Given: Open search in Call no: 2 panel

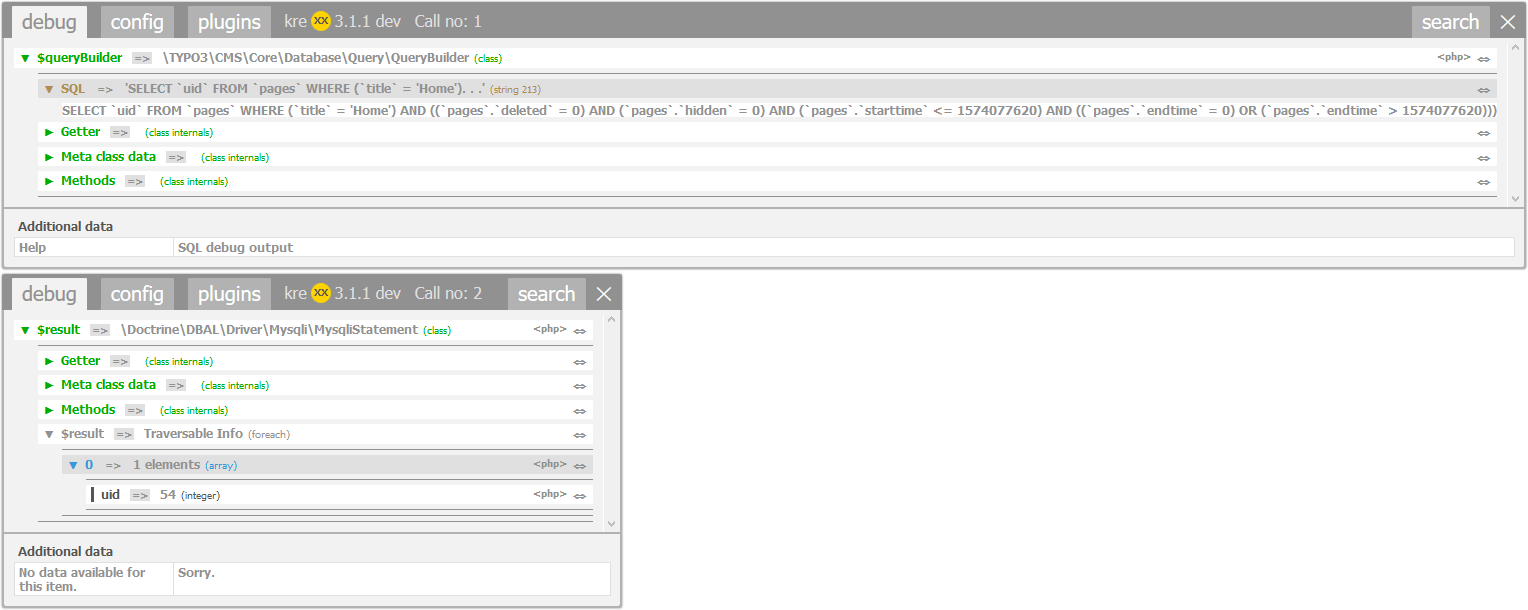Looking at the screenshot, I should tap(546, 294).
